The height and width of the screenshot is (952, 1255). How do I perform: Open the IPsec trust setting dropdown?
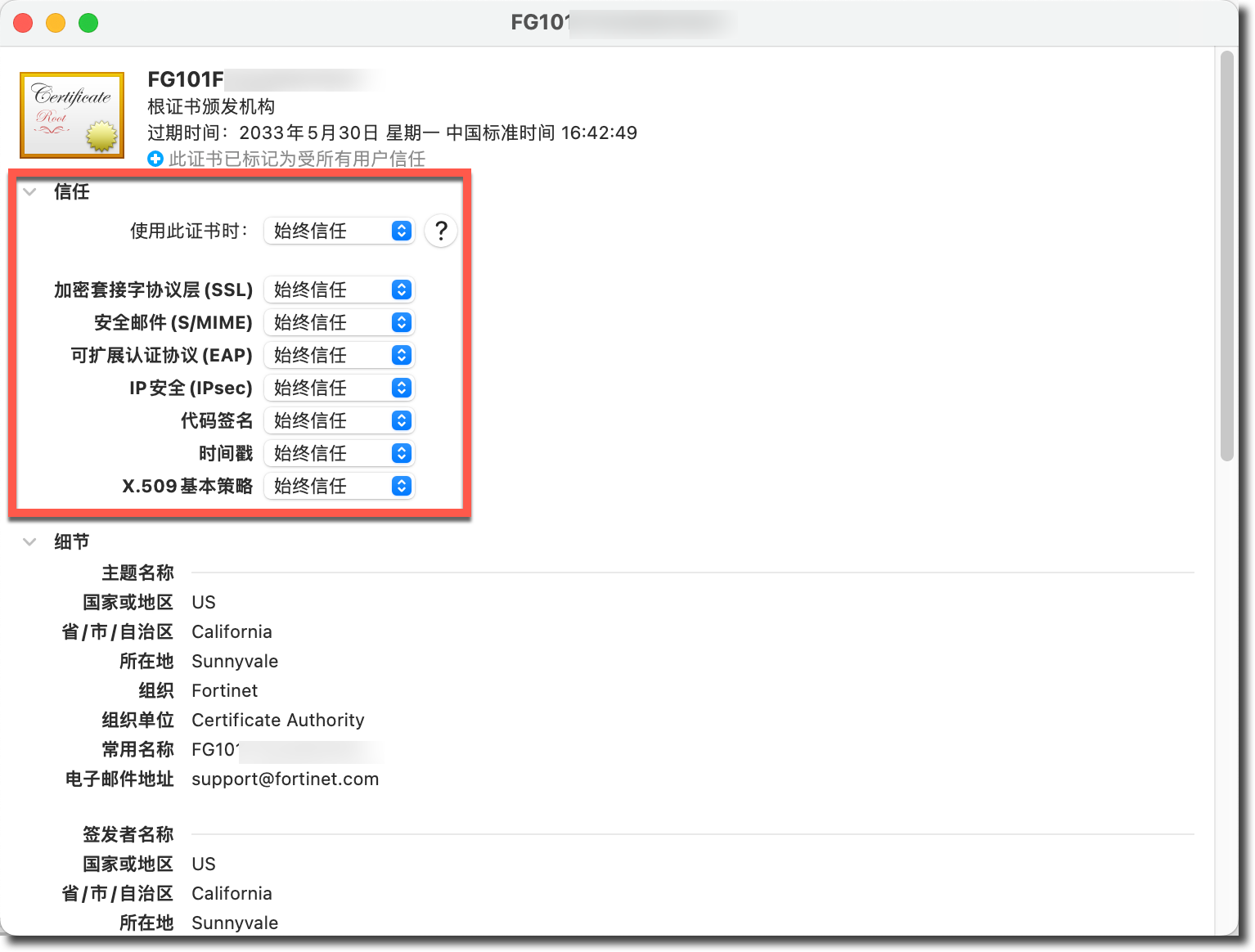[x=339, y=388]
